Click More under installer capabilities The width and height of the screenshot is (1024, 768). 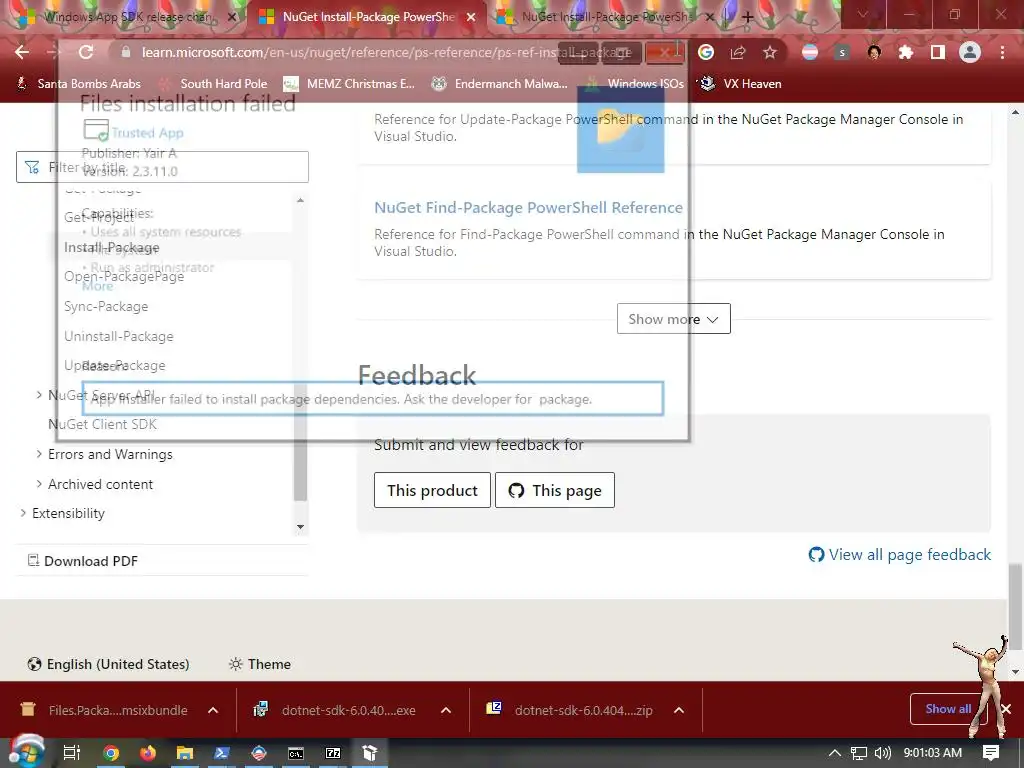tap(97, 286)
